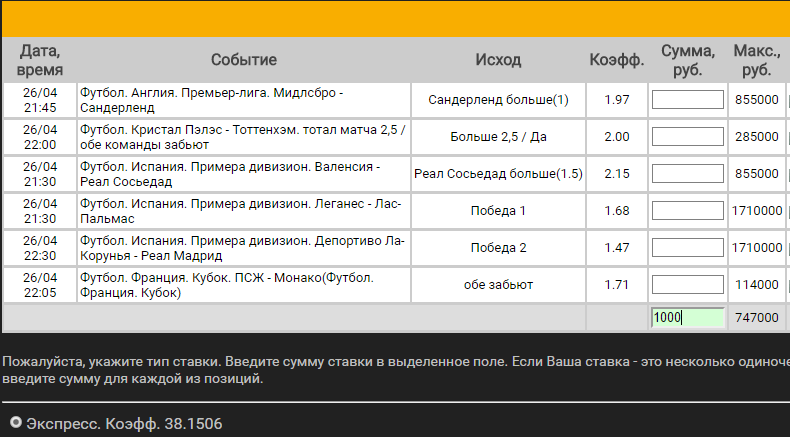Click event text Депортиво Ла-Корунья - Реал Мадрид
This screenshot has height=437, width=790.
[x=243, y=248]
